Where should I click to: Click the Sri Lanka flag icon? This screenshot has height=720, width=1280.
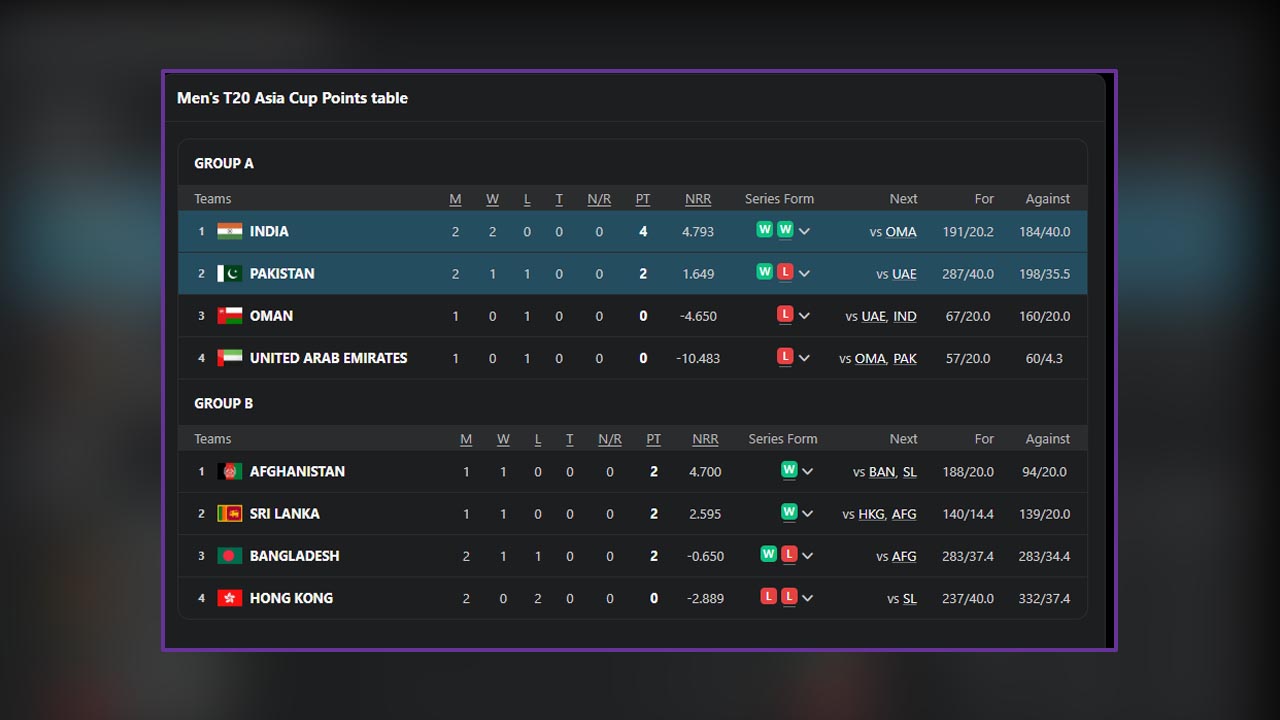[x=230, y=513]
